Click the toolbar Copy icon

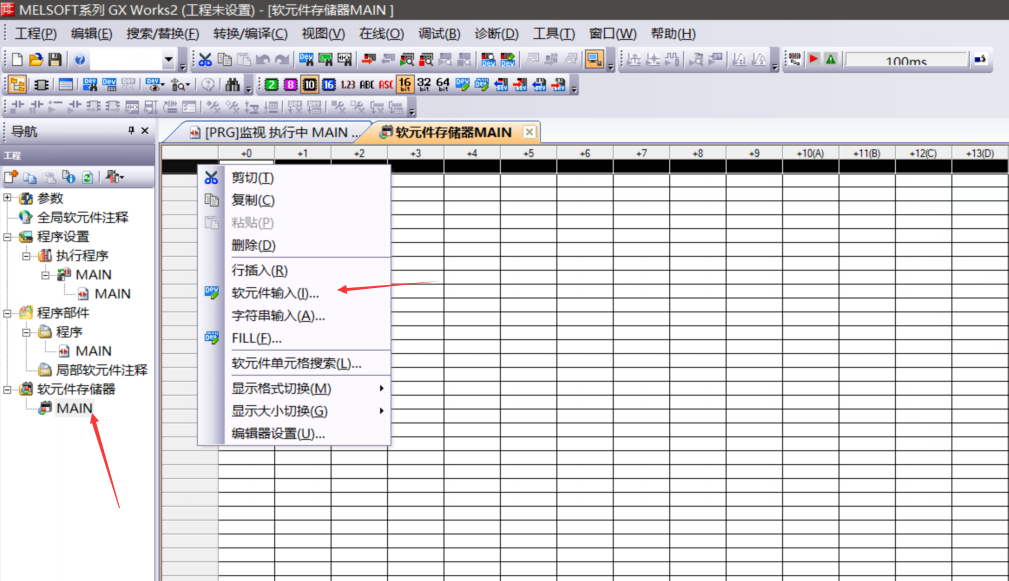point(225,60)
